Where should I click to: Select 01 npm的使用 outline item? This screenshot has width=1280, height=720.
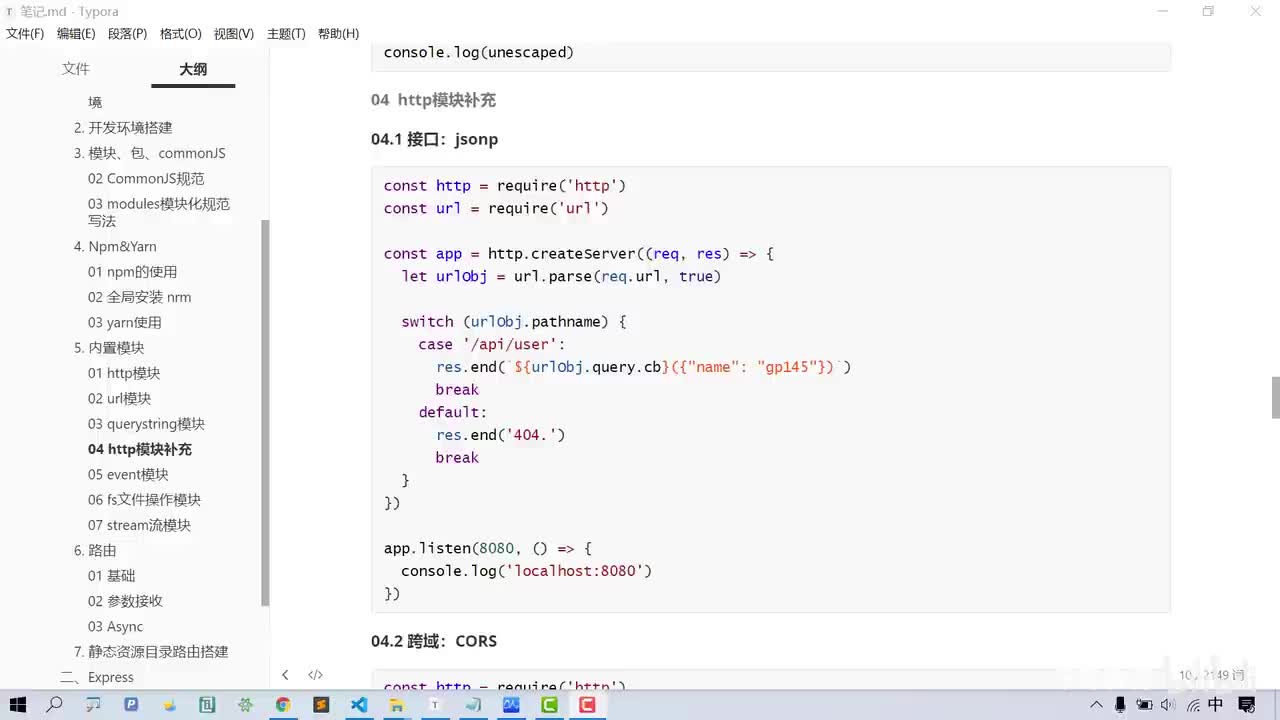[132, 272]
